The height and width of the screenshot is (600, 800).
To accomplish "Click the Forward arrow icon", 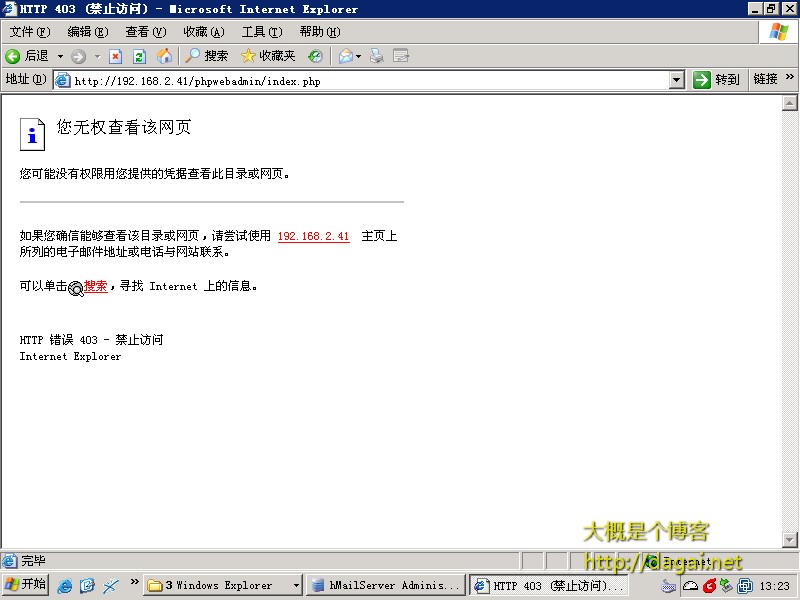I will (78, 56).
